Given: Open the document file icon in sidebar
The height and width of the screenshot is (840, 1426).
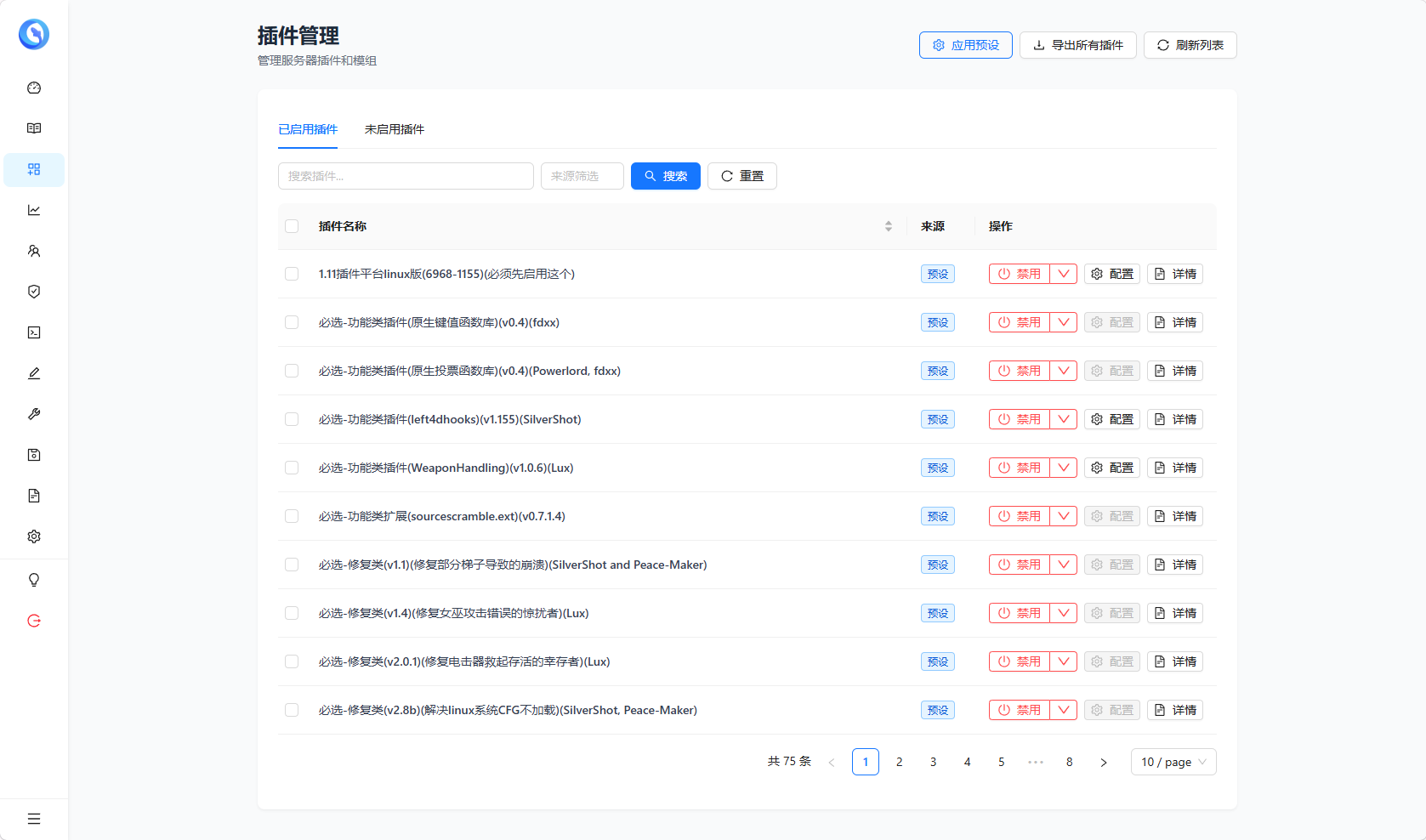Looking at the screenshot, I should pyautogui.click(x=34, y=496).
